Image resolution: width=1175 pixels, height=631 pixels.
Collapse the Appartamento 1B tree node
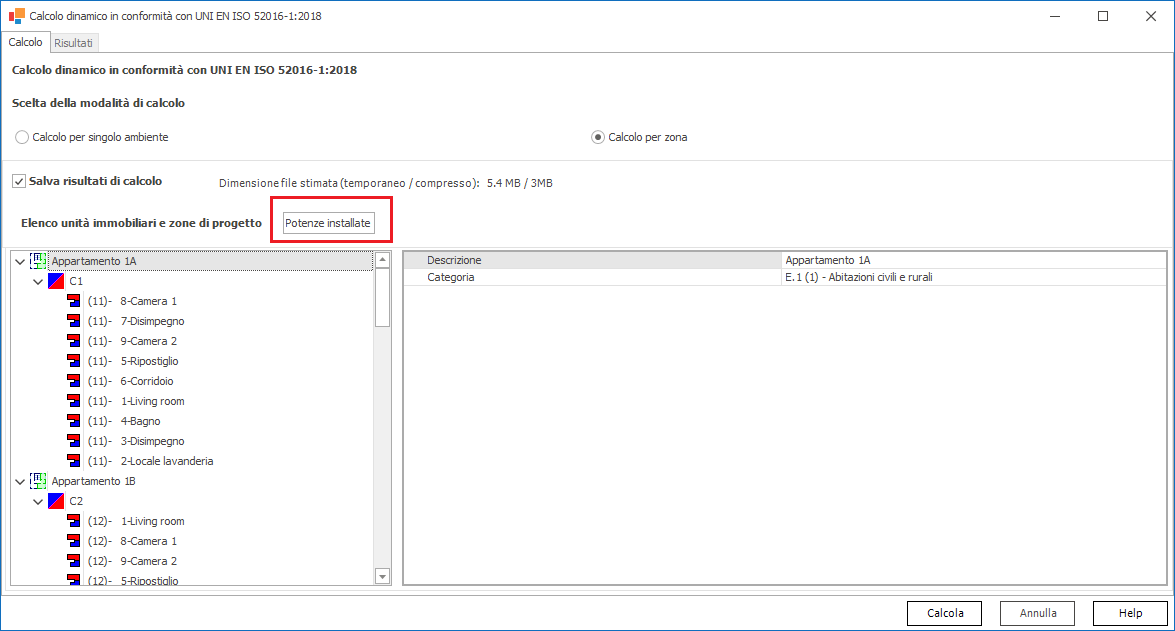coord(20,481)
